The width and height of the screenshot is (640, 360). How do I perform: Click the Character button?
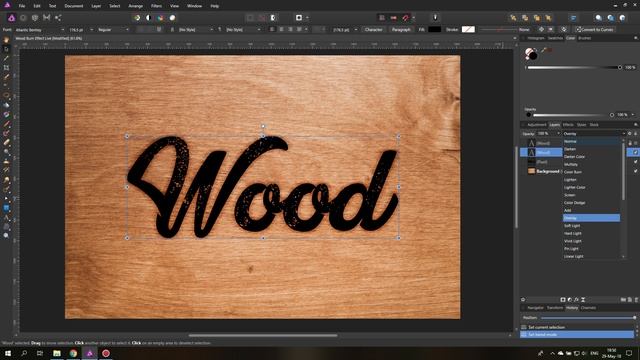coord(373,29)
